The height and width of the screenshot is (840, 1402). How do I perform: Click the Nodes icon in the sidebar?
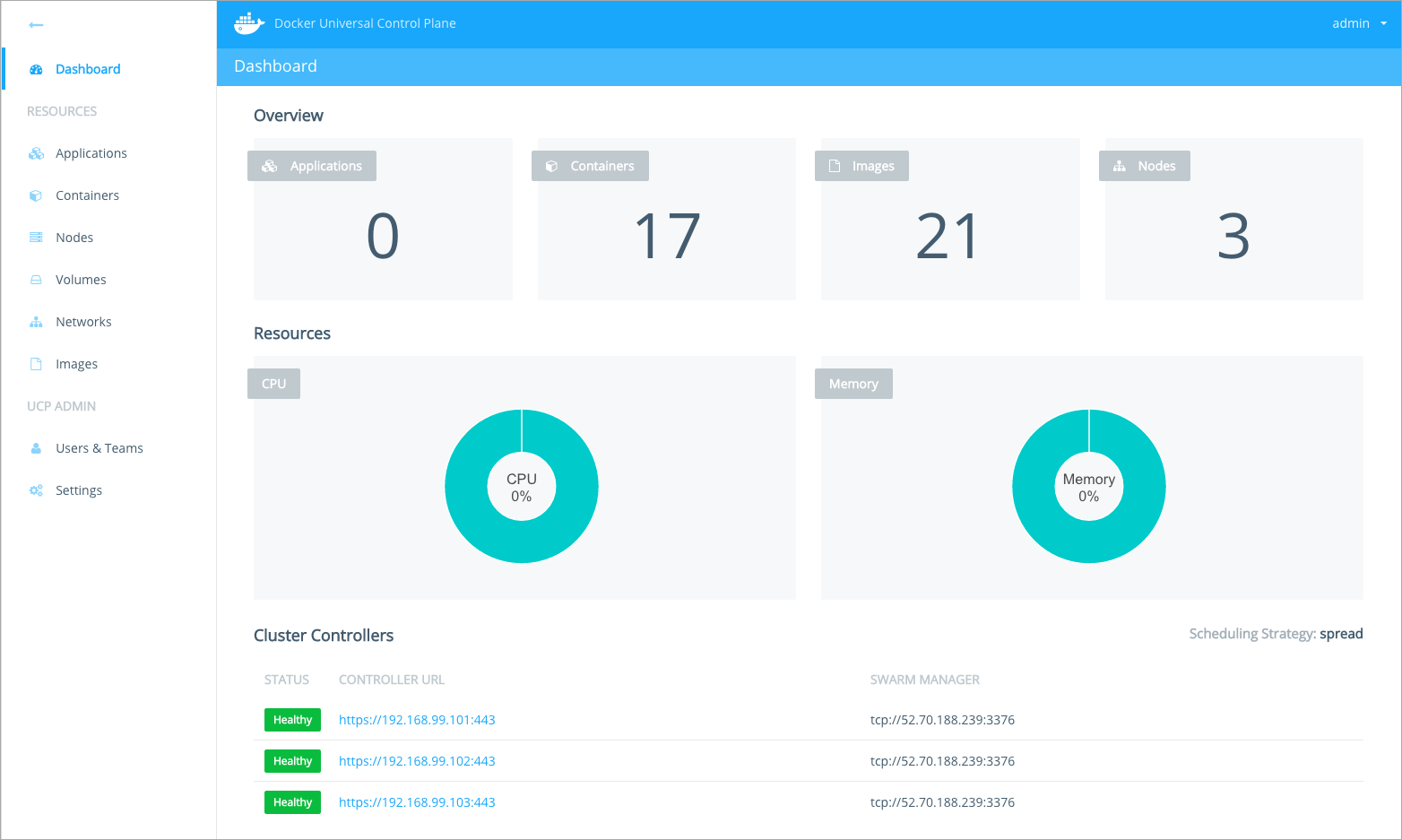pyautogui.click(x=36, y=237)
